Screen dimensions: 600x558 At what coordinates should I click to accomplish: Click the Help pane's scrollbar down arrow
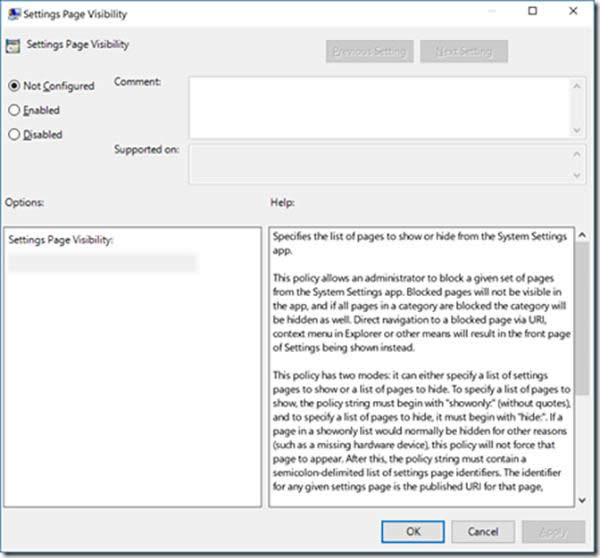tap(580, 498)
